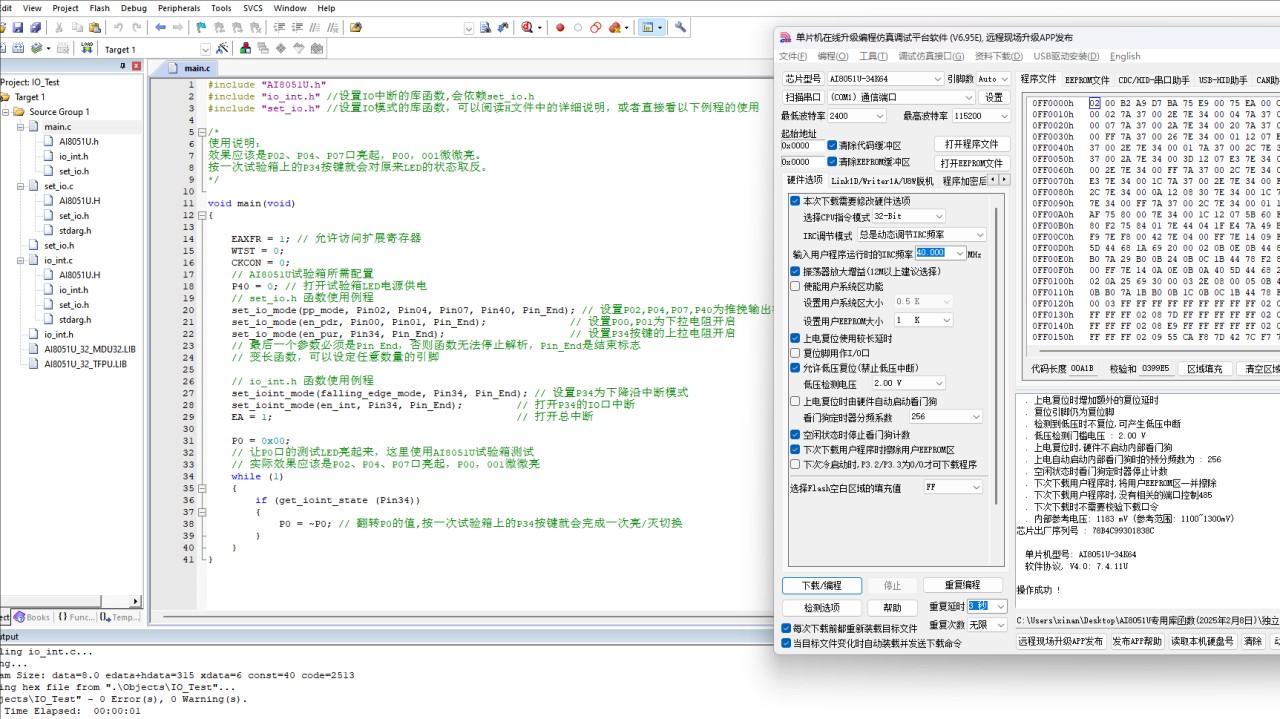Pin the Project panel with pushpin icon
The image size is (1280, 719).
click(124, 66)
